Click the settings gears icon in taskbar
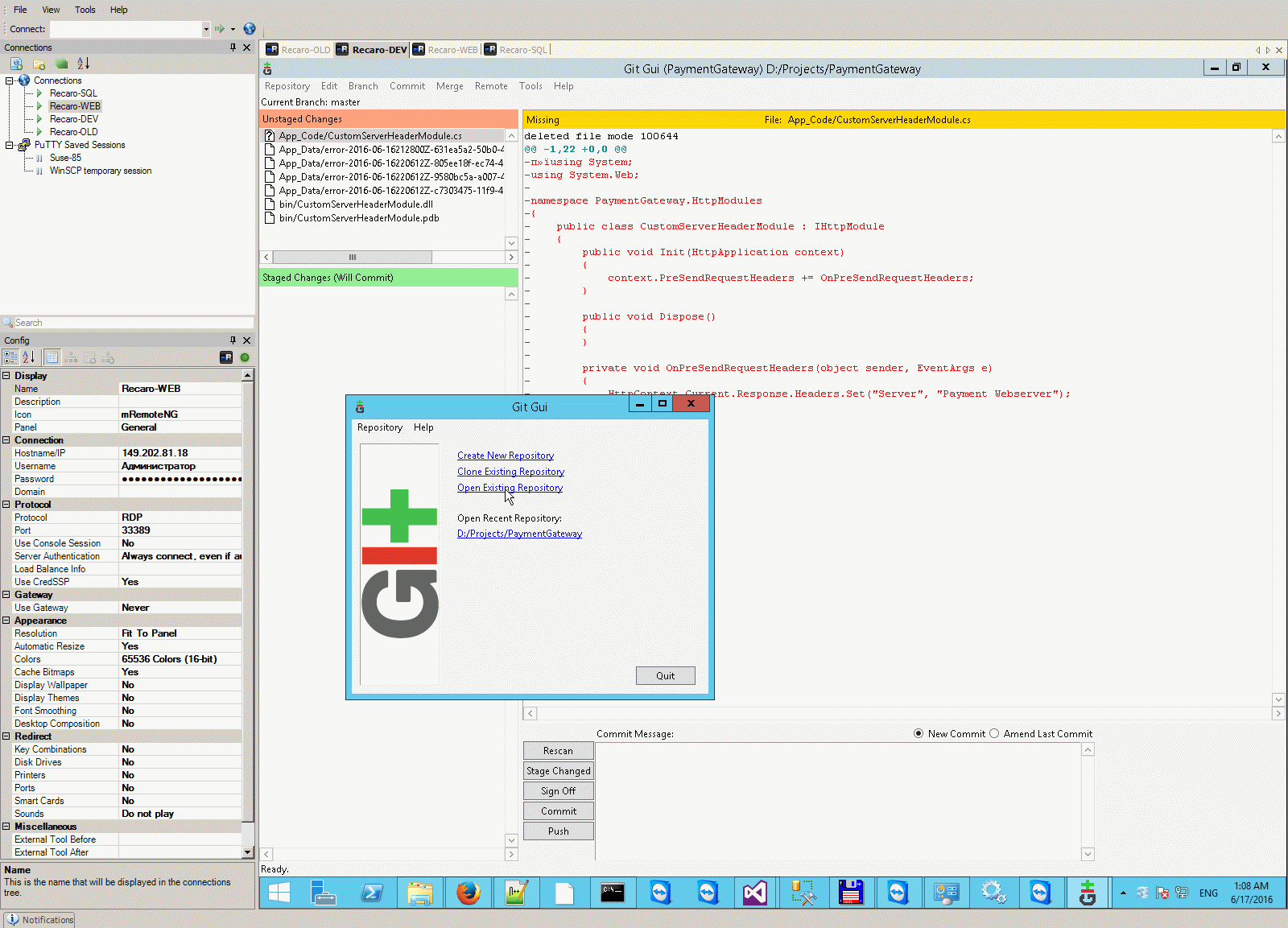Viewport: 1288px width, 928px height. click(993, 893)
